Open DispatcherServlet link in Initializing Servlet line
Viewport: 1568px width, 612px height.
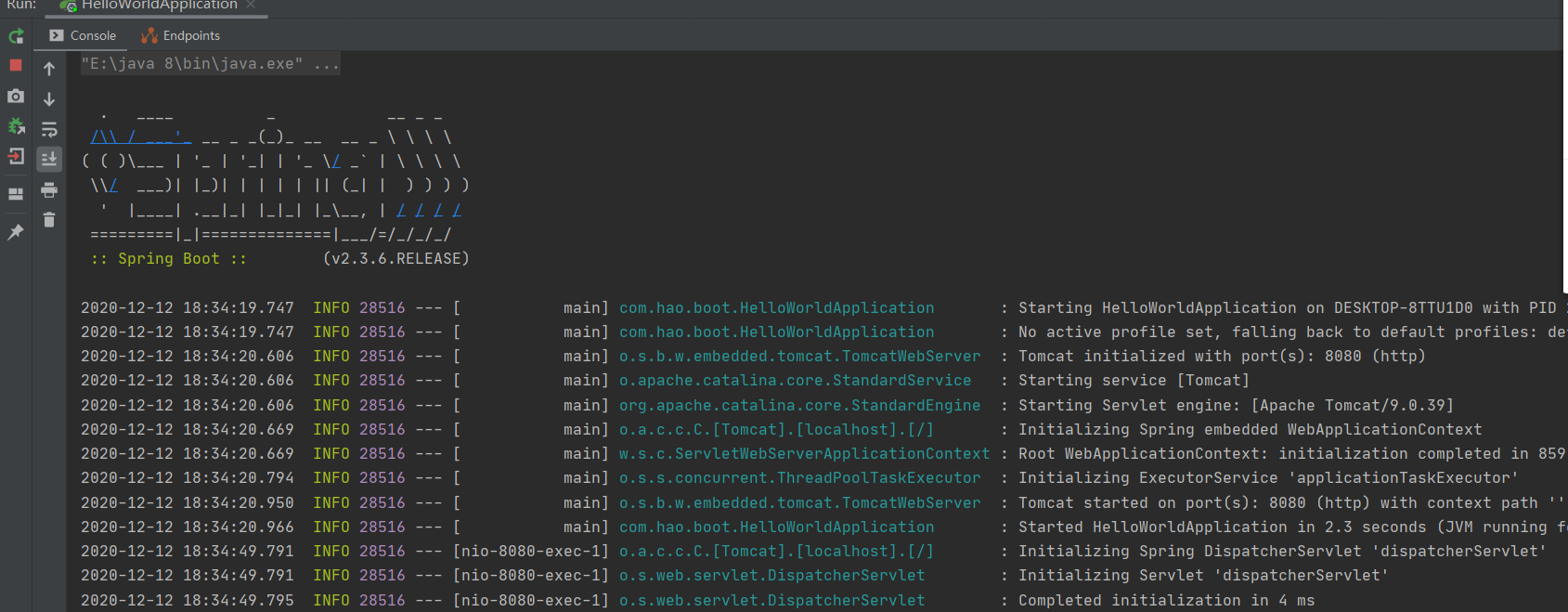[772, 575]
